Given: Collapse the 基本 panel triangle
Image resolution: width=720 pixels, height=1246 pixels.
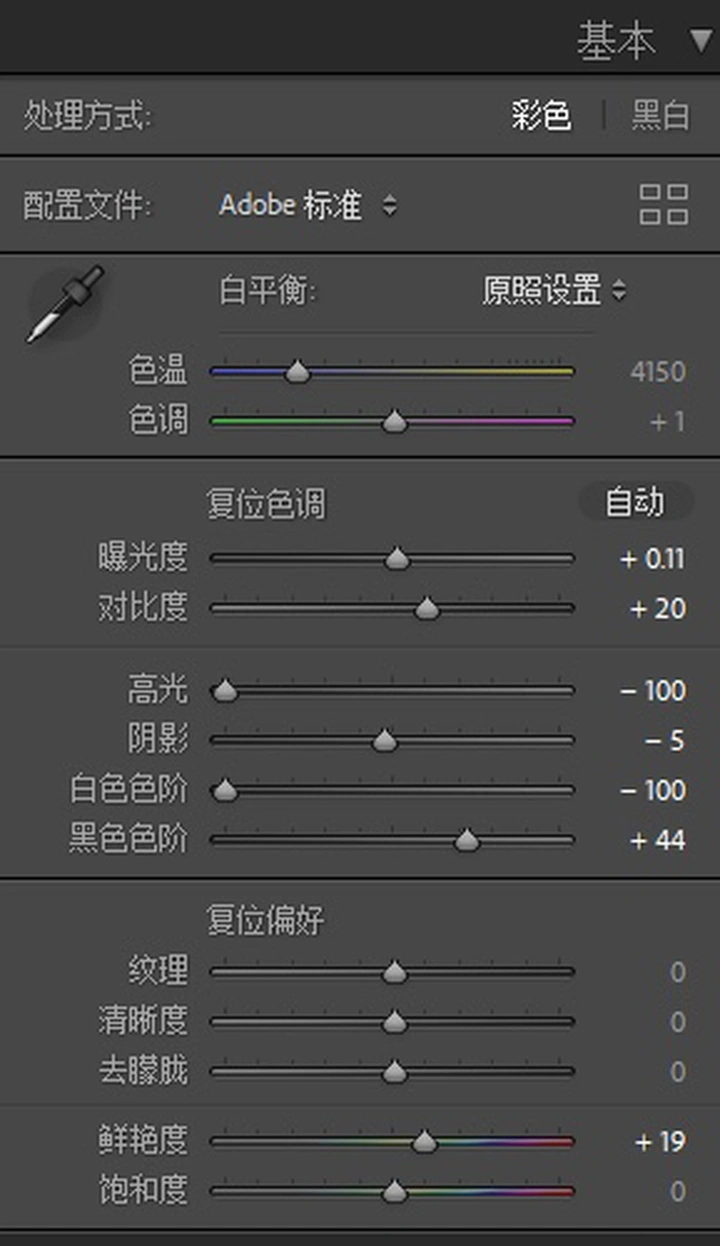Looking at the screenshot, I should pos(700,41).
